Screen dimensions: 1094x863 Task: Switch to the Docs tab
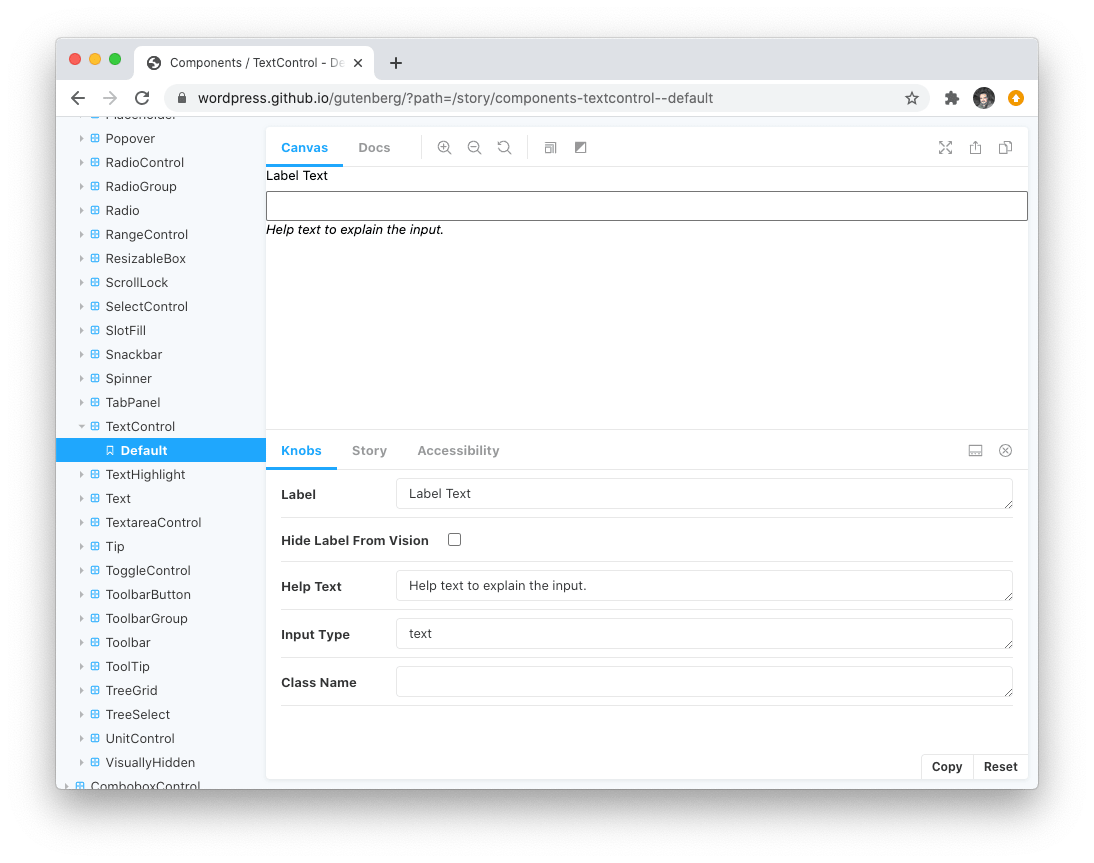click(x=374, y=147)
